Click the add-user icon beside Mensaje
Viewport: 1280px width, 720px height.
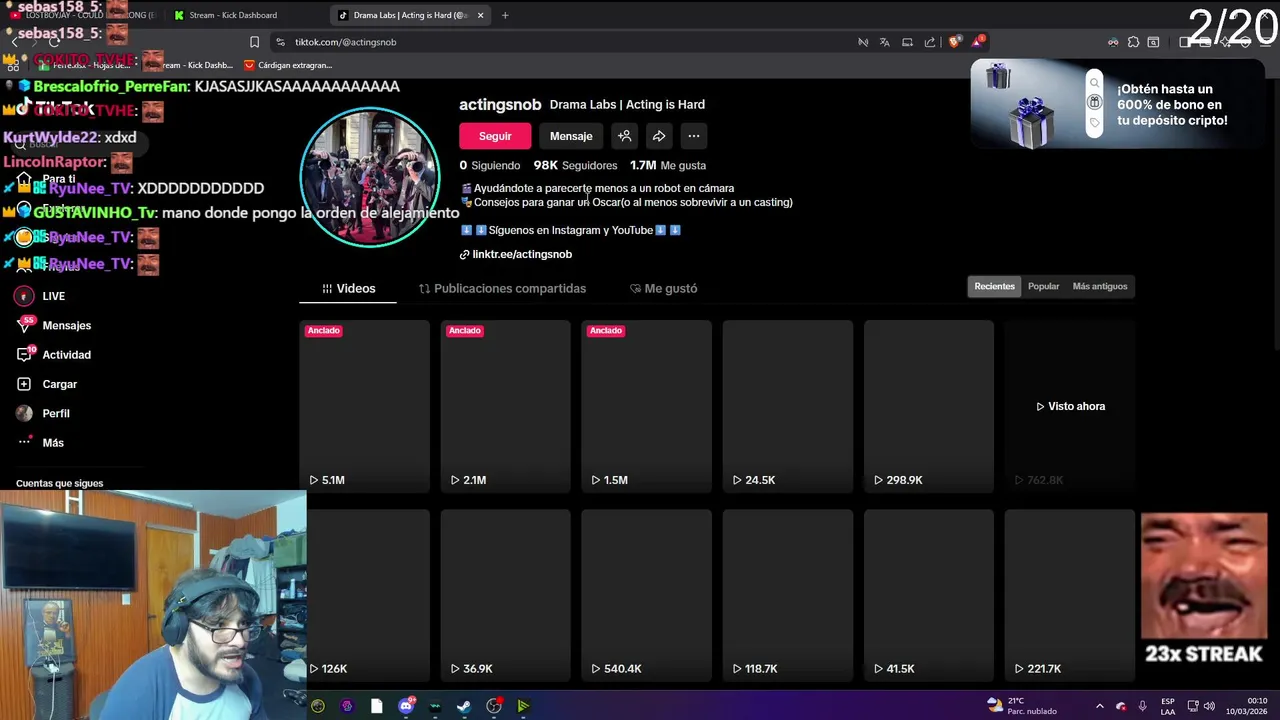(624, 136)
